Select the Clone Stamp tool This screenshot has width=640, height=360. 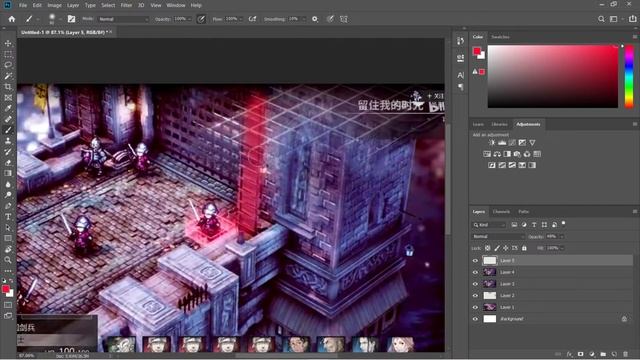click(x=8, y=141)
